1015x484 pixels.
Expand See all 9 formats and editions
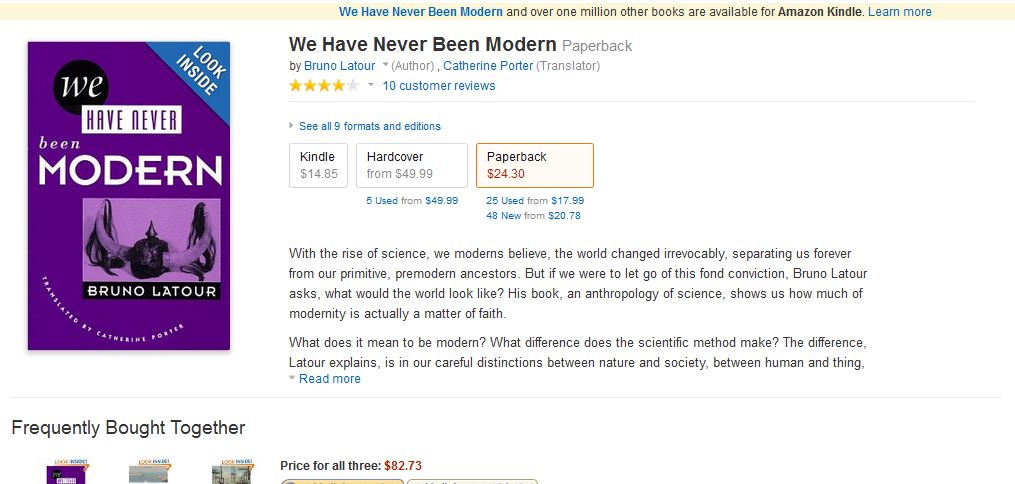[369, 126]
